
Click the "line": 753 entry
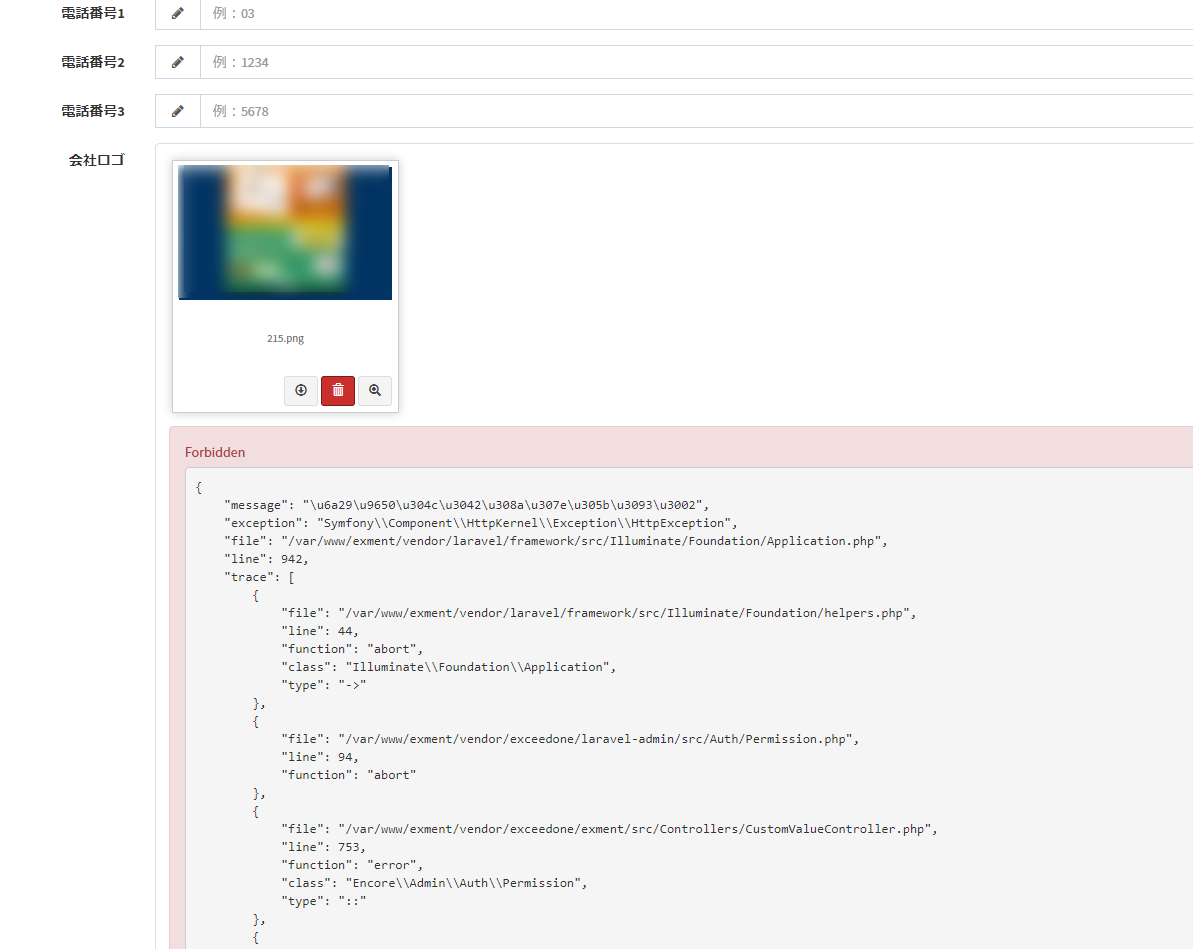(323, 847)
